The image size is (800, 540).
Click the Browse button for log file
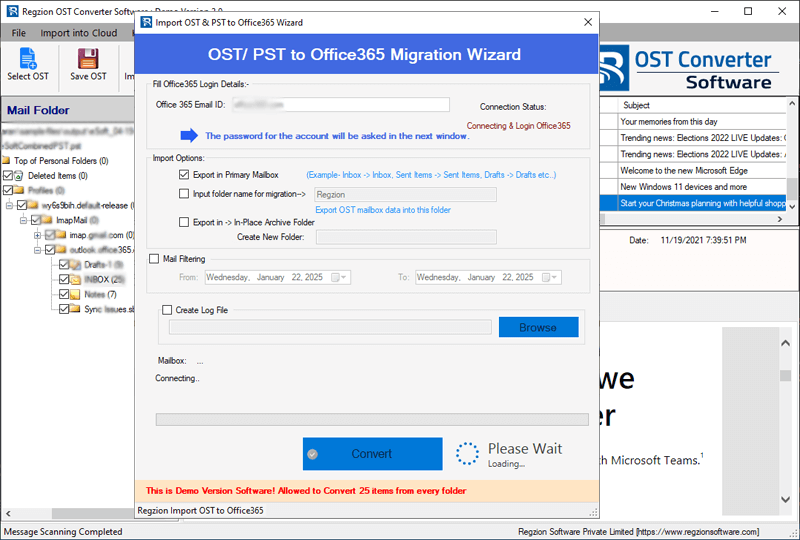click(538, 327)
